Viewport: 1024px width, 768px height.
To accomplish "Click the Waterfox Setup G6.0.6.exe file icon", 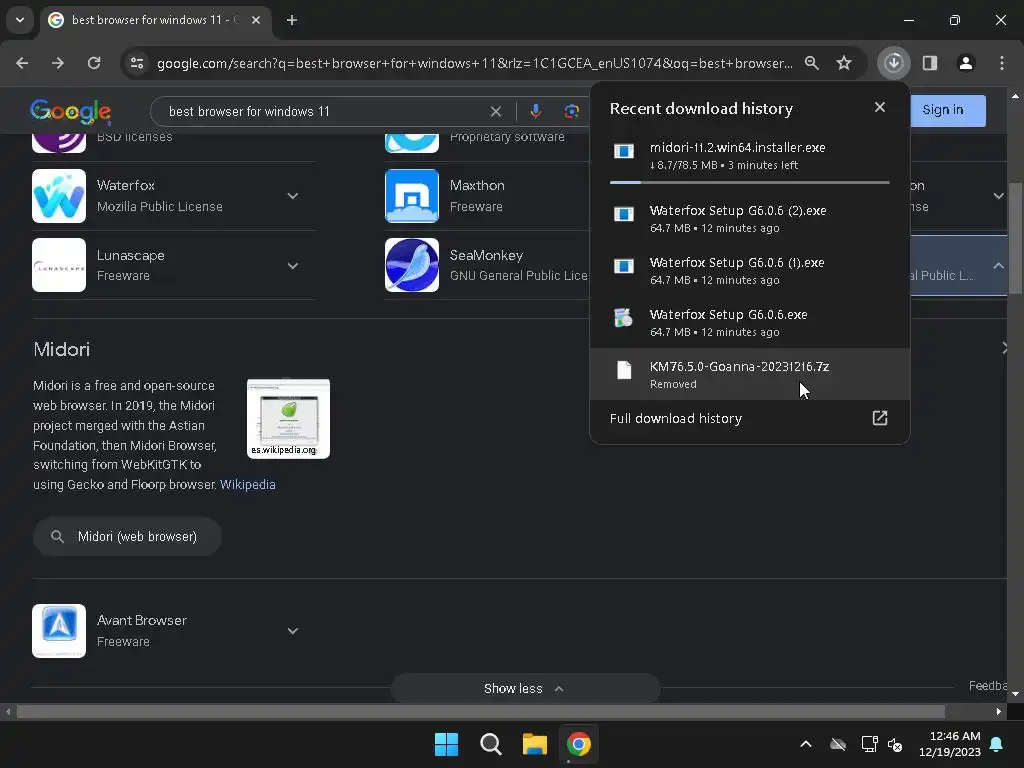I will click(x=624, y=318).
